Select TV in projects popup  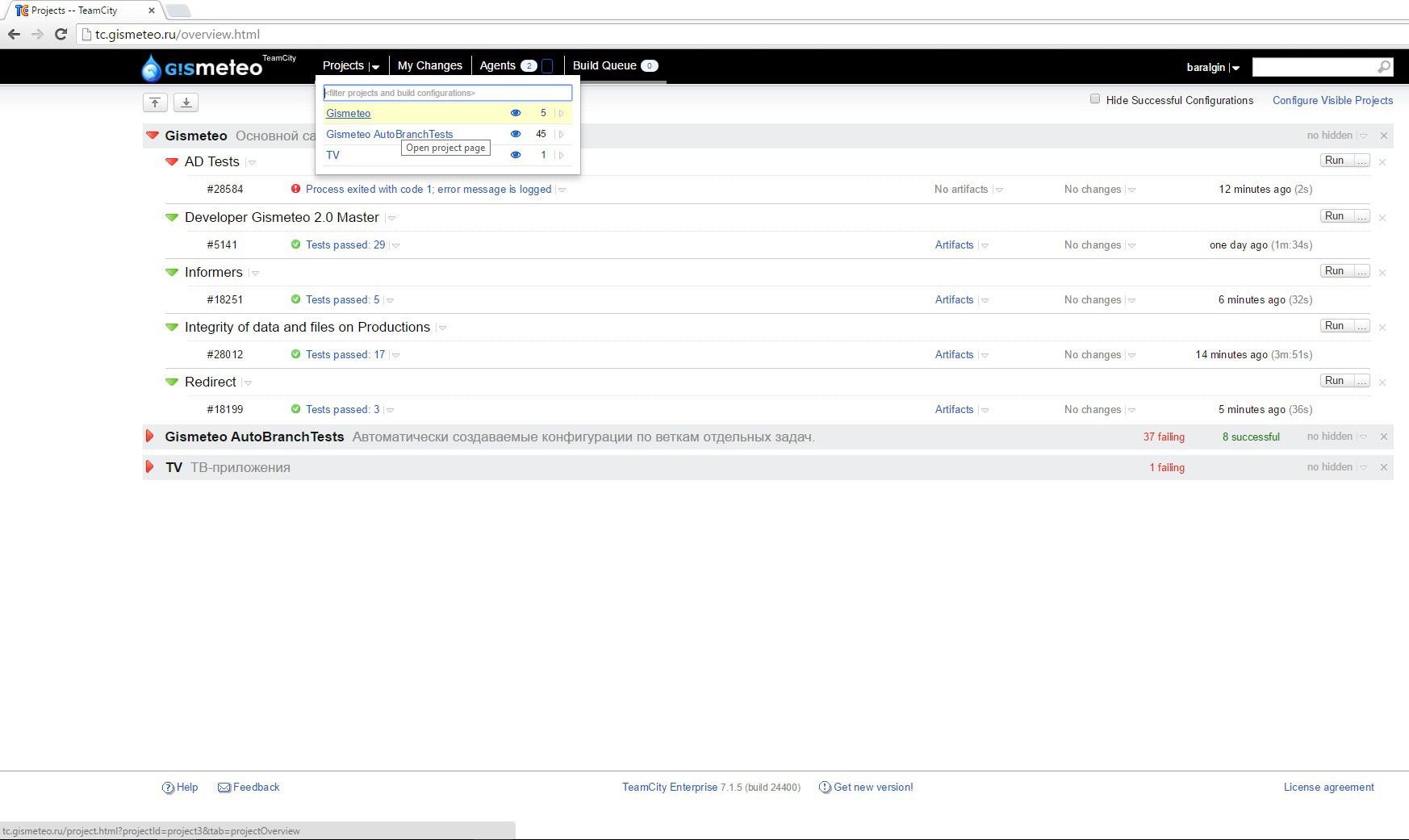coord(332,155)
